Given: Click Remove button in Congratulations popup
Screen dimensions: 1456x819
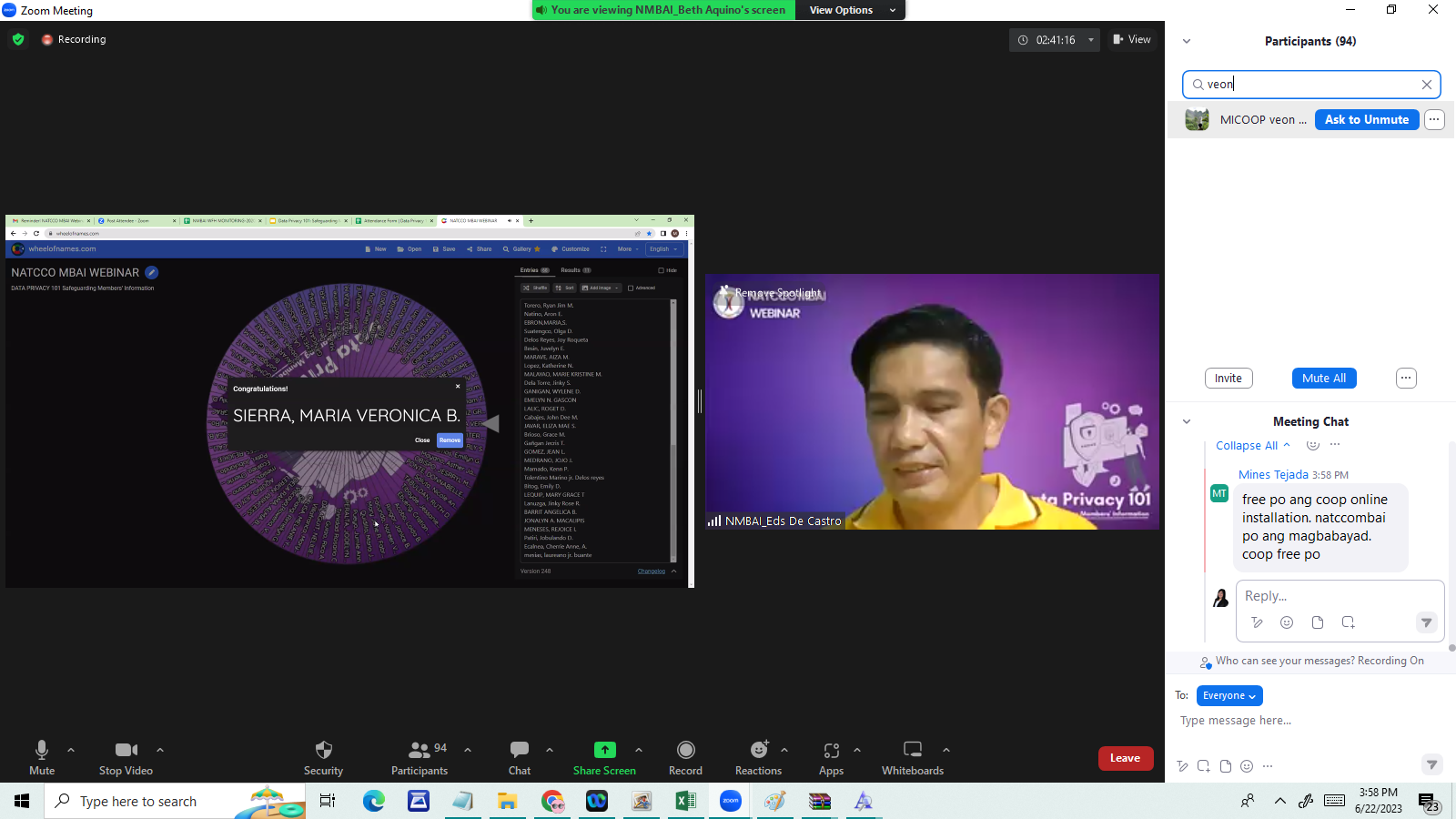Looking at the screenshot, I should coord(450,440).
